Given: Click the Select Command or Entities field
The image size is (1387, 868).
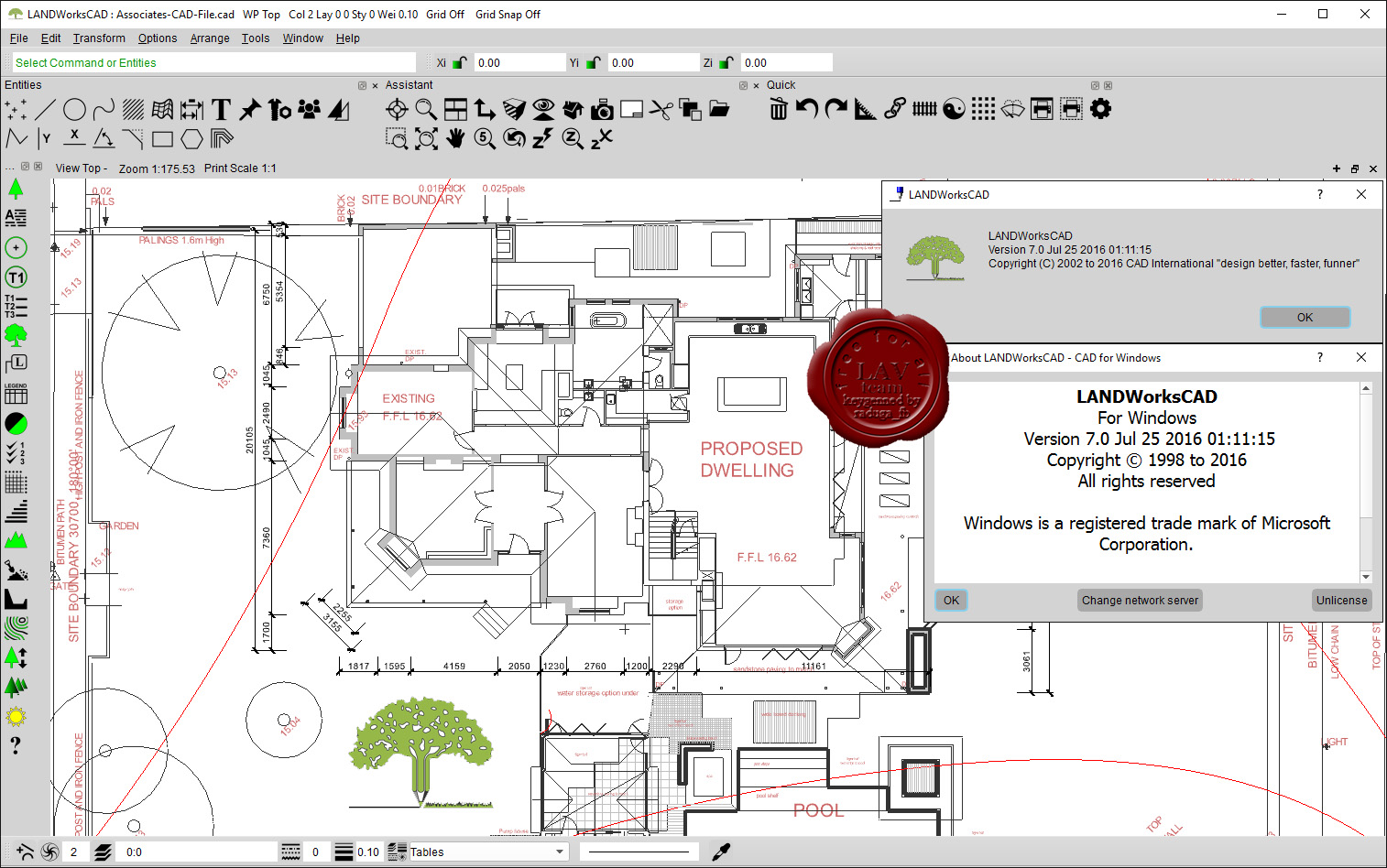Looking at the screenshot, I should 213,63.
